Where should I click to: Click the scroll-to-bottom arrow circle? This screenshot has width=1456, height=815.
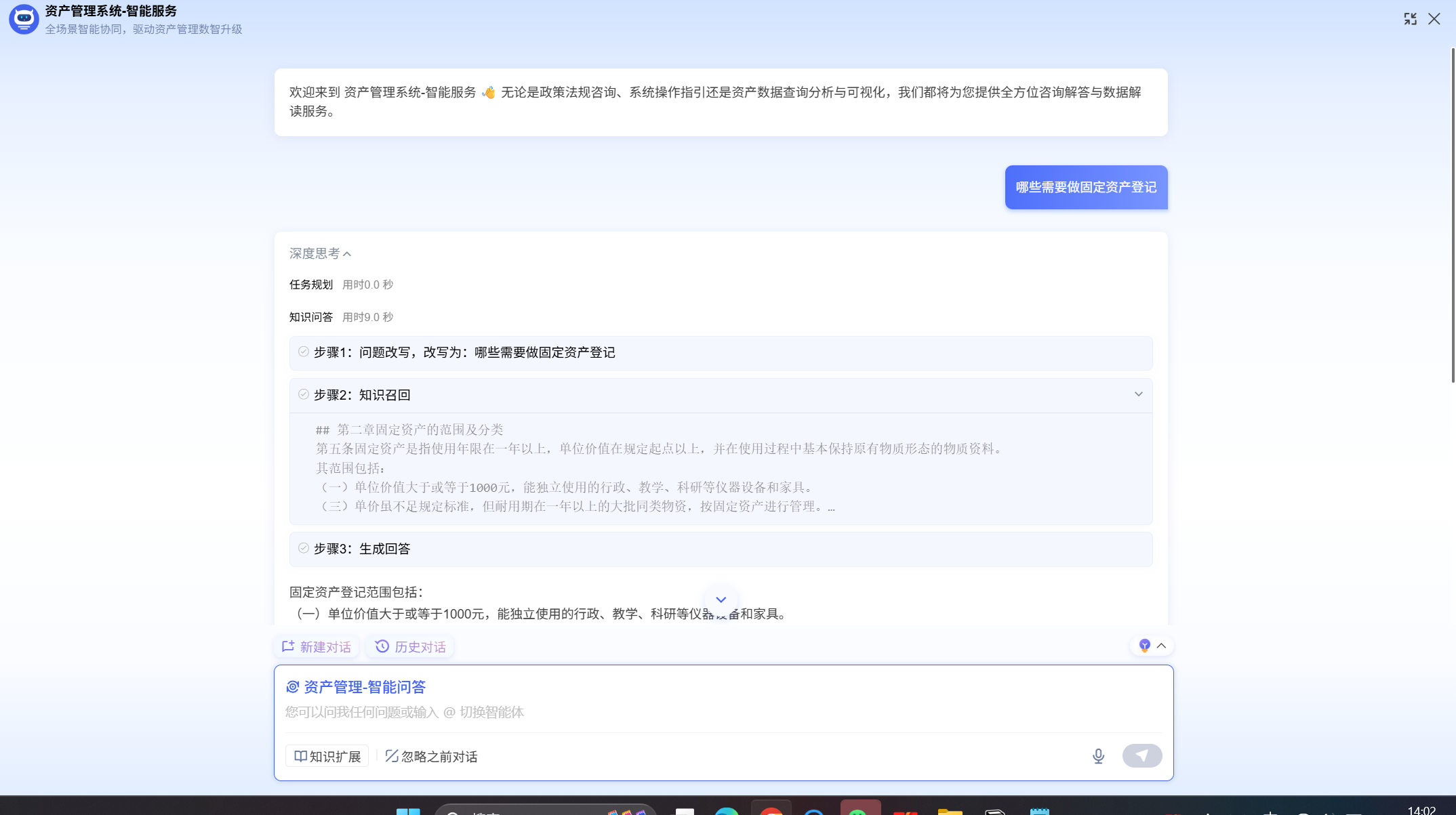[721, 600]
